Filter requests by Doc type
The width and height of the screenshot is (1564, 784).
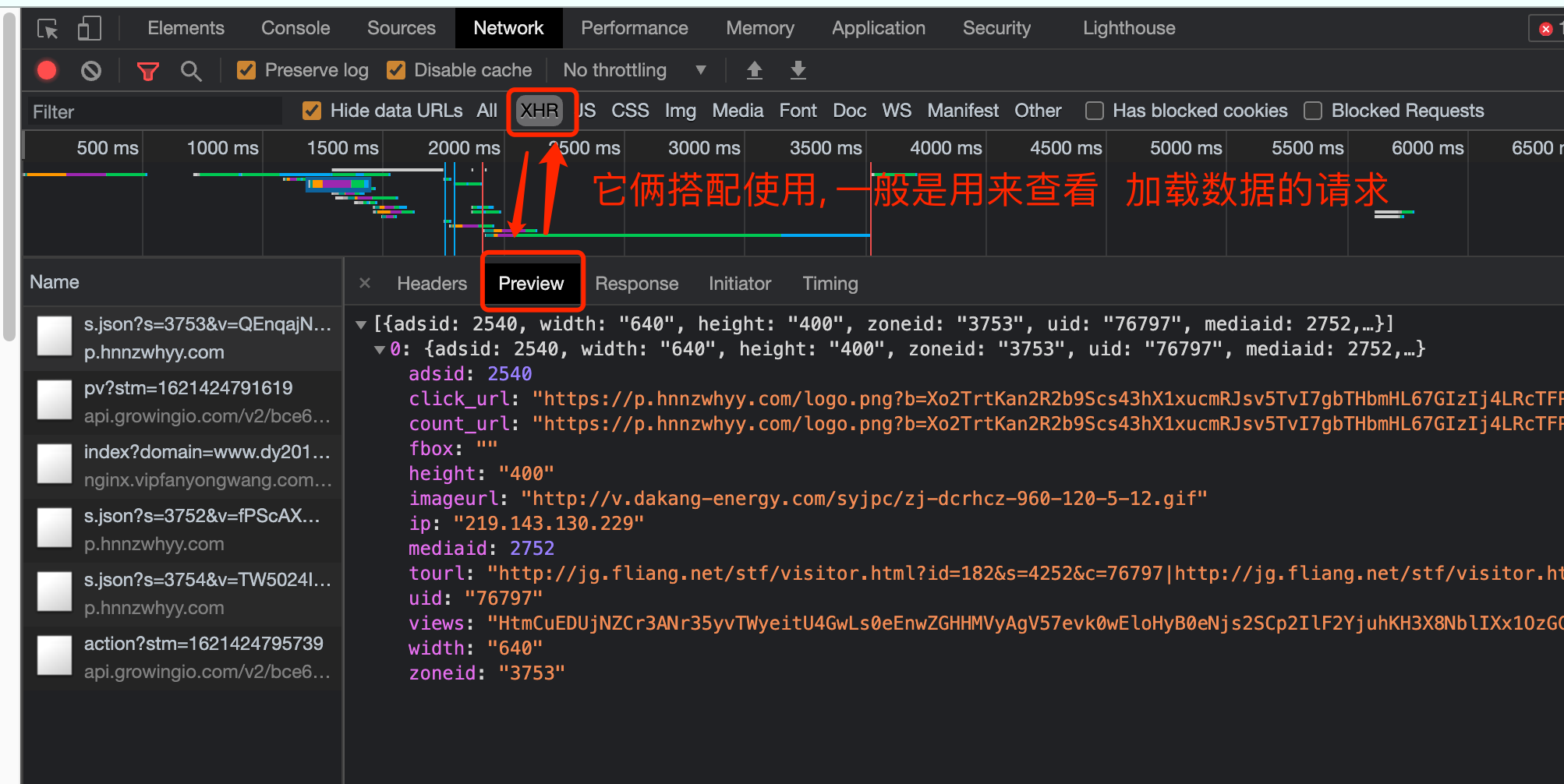(x=850, y=111)
